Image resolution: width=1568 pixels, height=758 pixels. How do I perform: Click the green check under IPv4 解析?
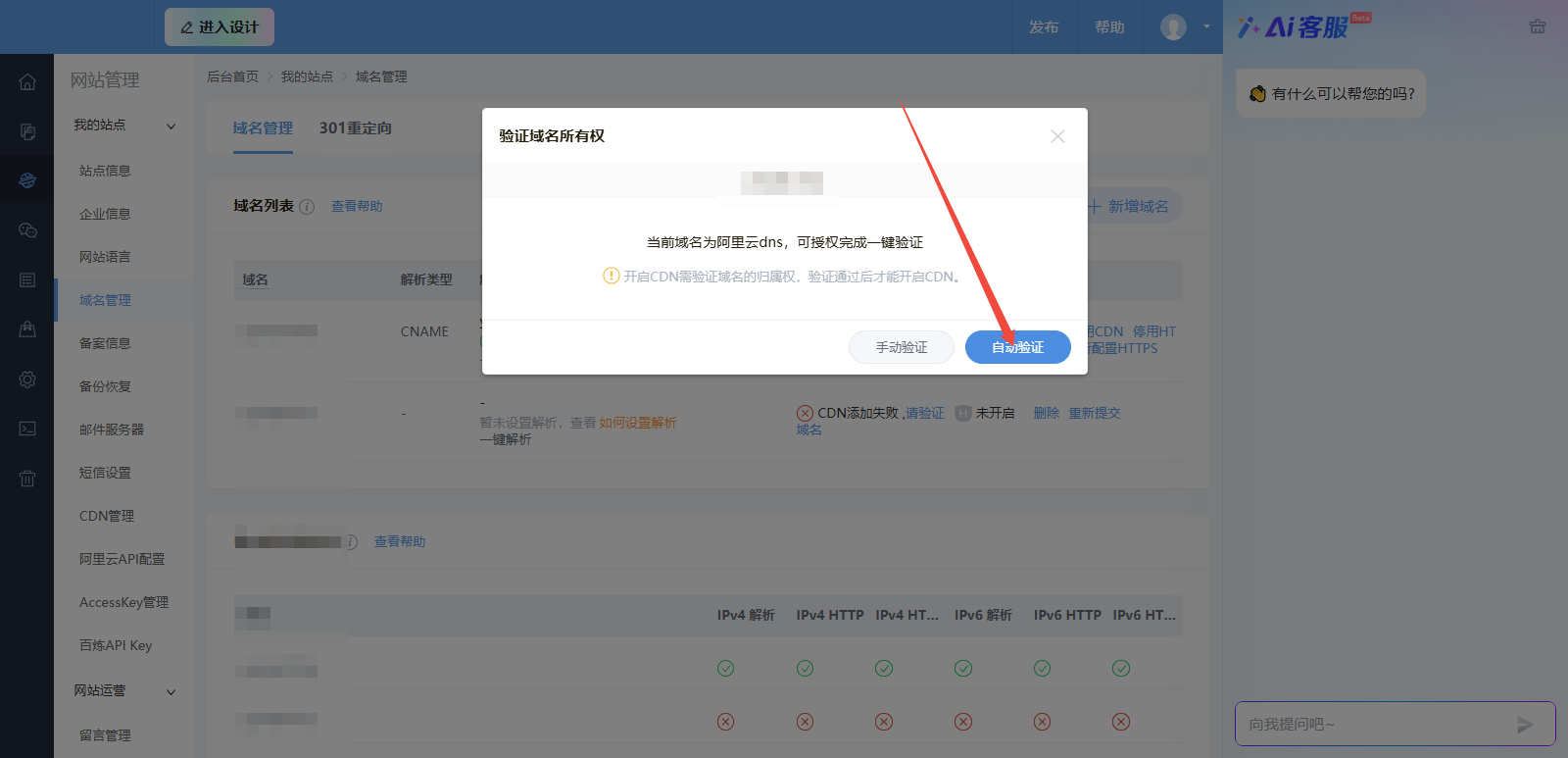pos(725,668)
